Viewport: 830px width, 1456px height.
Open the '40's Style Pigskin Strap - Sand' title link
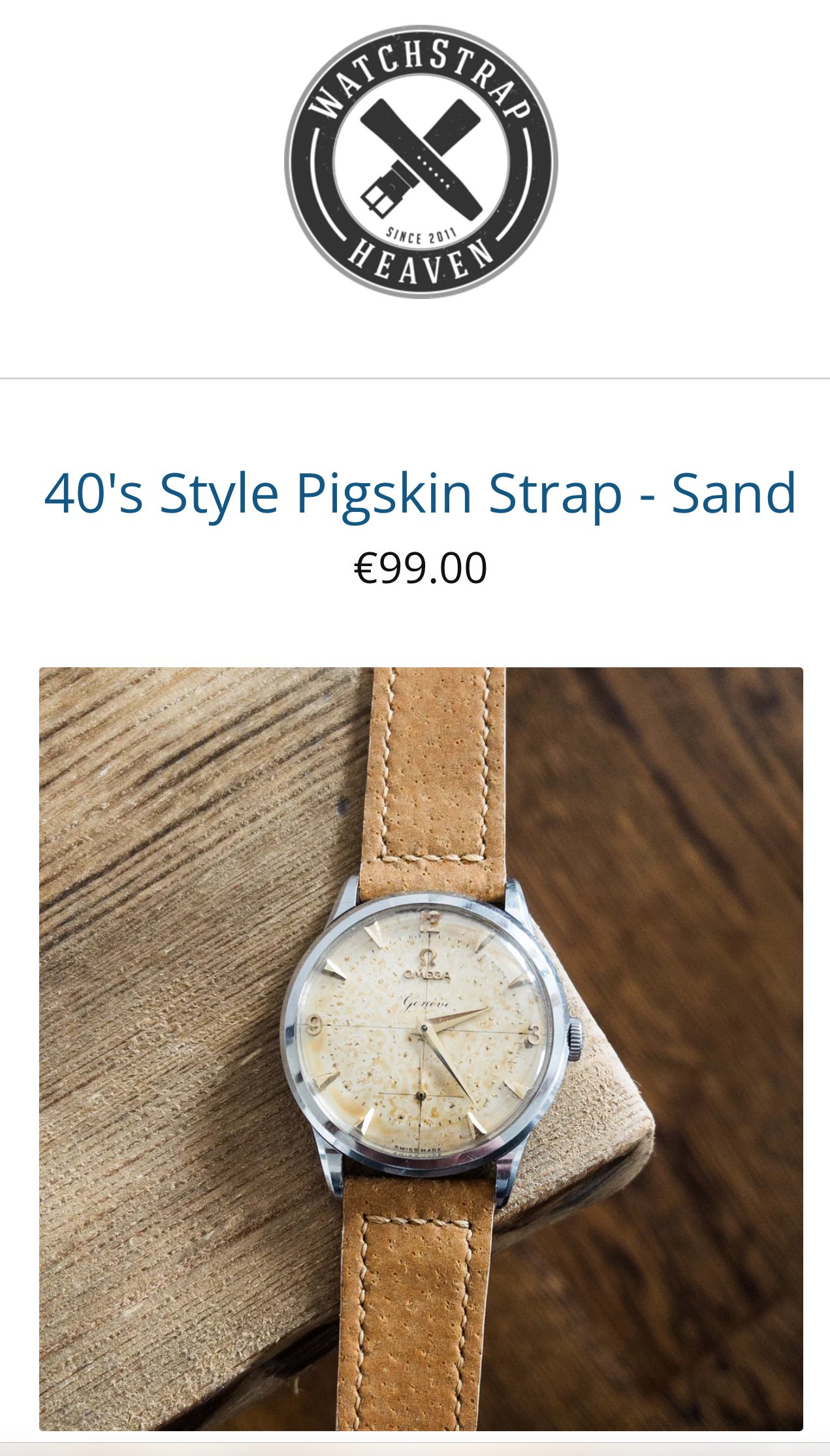(421, 494)
